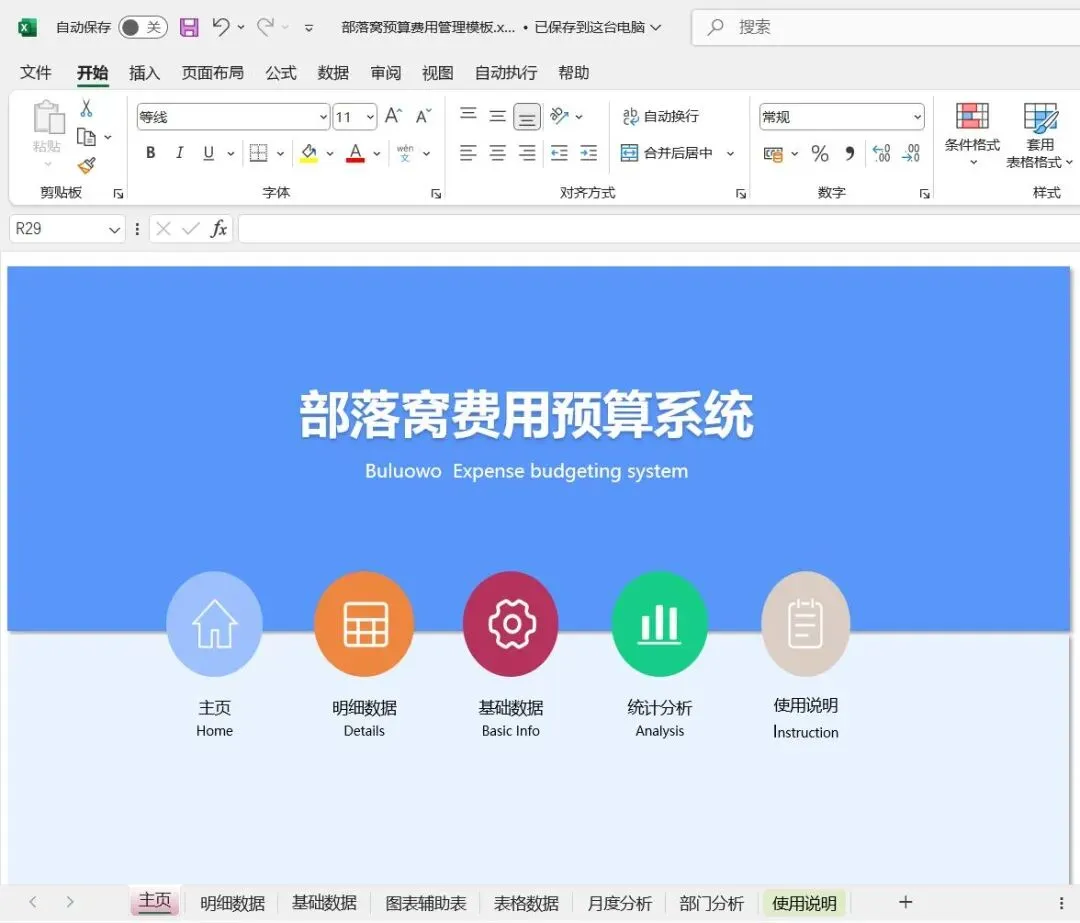Open 条件格式 conditional formatting
Screen dimensions: 1080x923
click(x=972, y=134)
